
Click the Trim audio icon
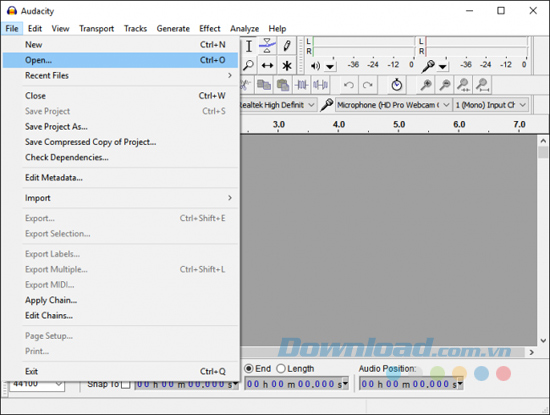click(301, 85)
